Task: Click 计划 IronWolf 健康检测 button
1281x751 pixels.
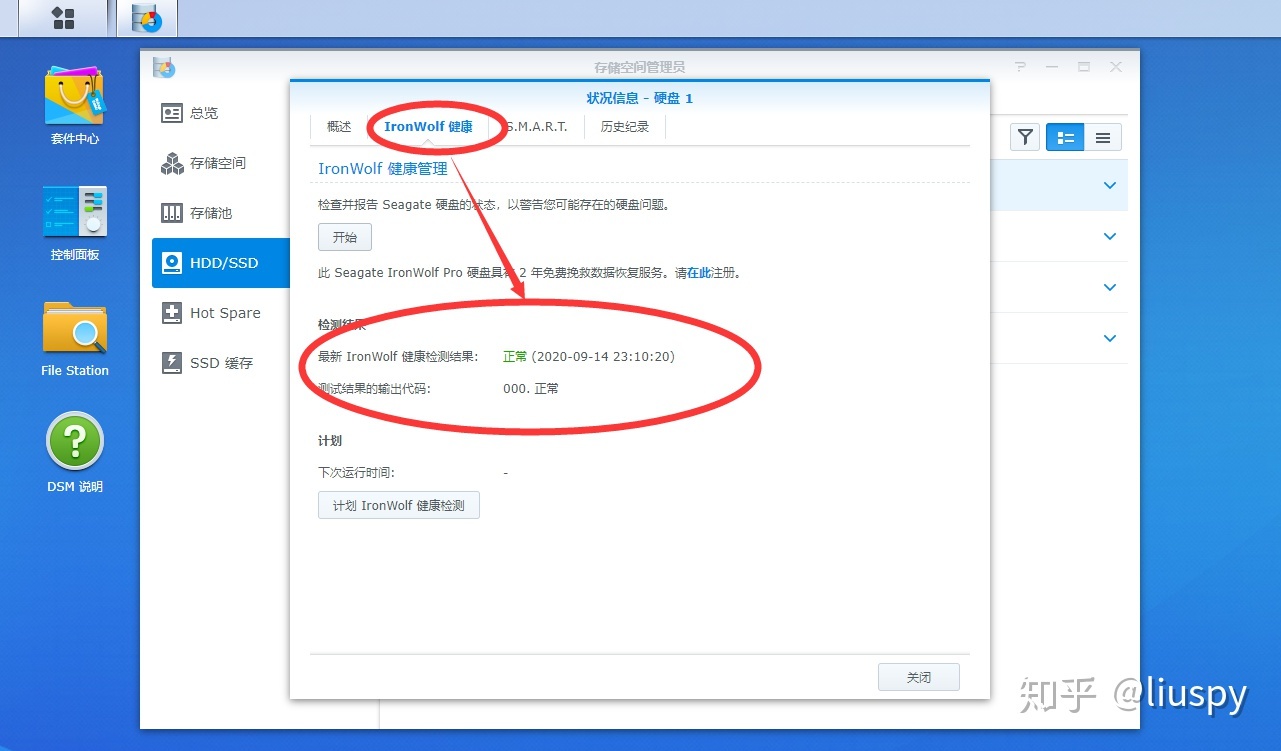Action: (399, 505)
